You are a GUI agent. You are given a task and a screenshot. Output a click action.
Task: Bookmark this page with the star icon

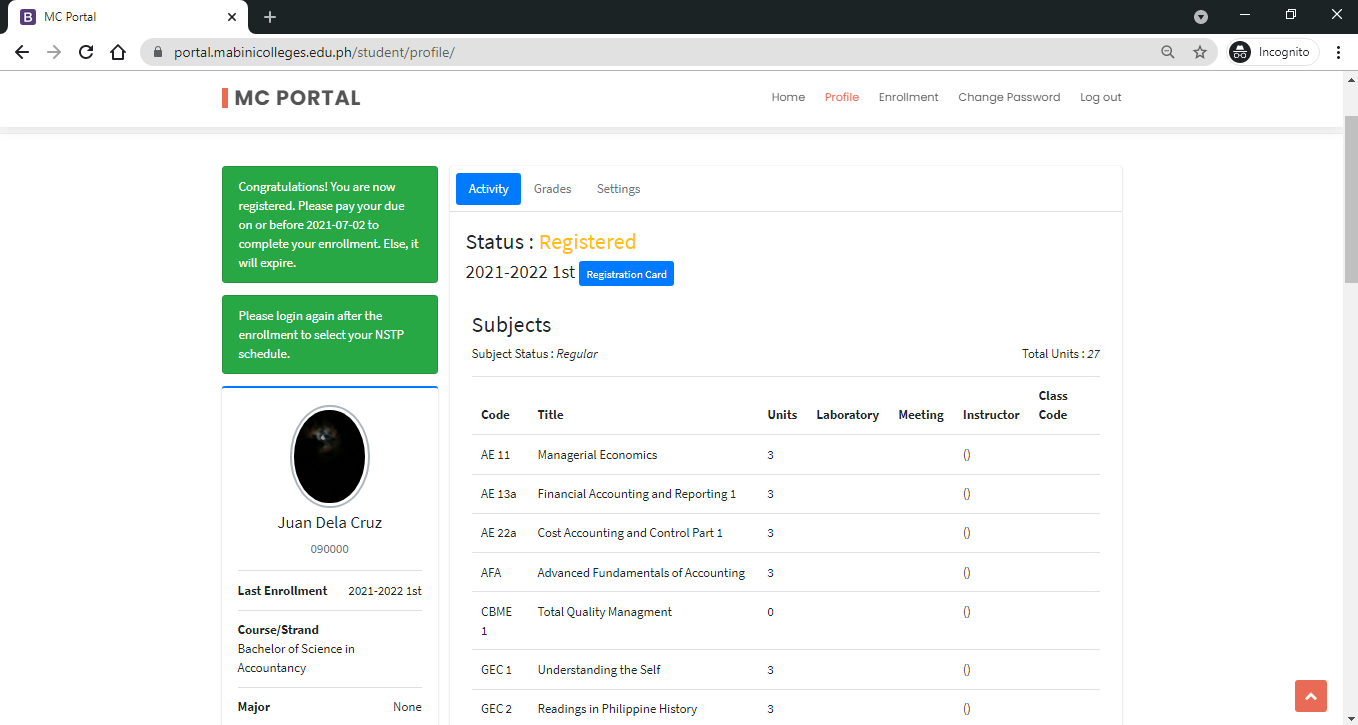tap(1200, 52)
